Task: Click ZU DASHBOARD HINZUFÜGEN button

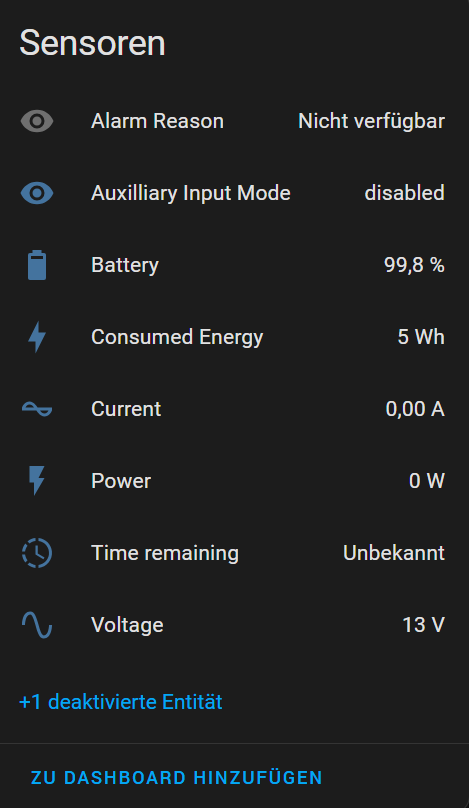Action: pyautogui.click(x=176, y=778)
